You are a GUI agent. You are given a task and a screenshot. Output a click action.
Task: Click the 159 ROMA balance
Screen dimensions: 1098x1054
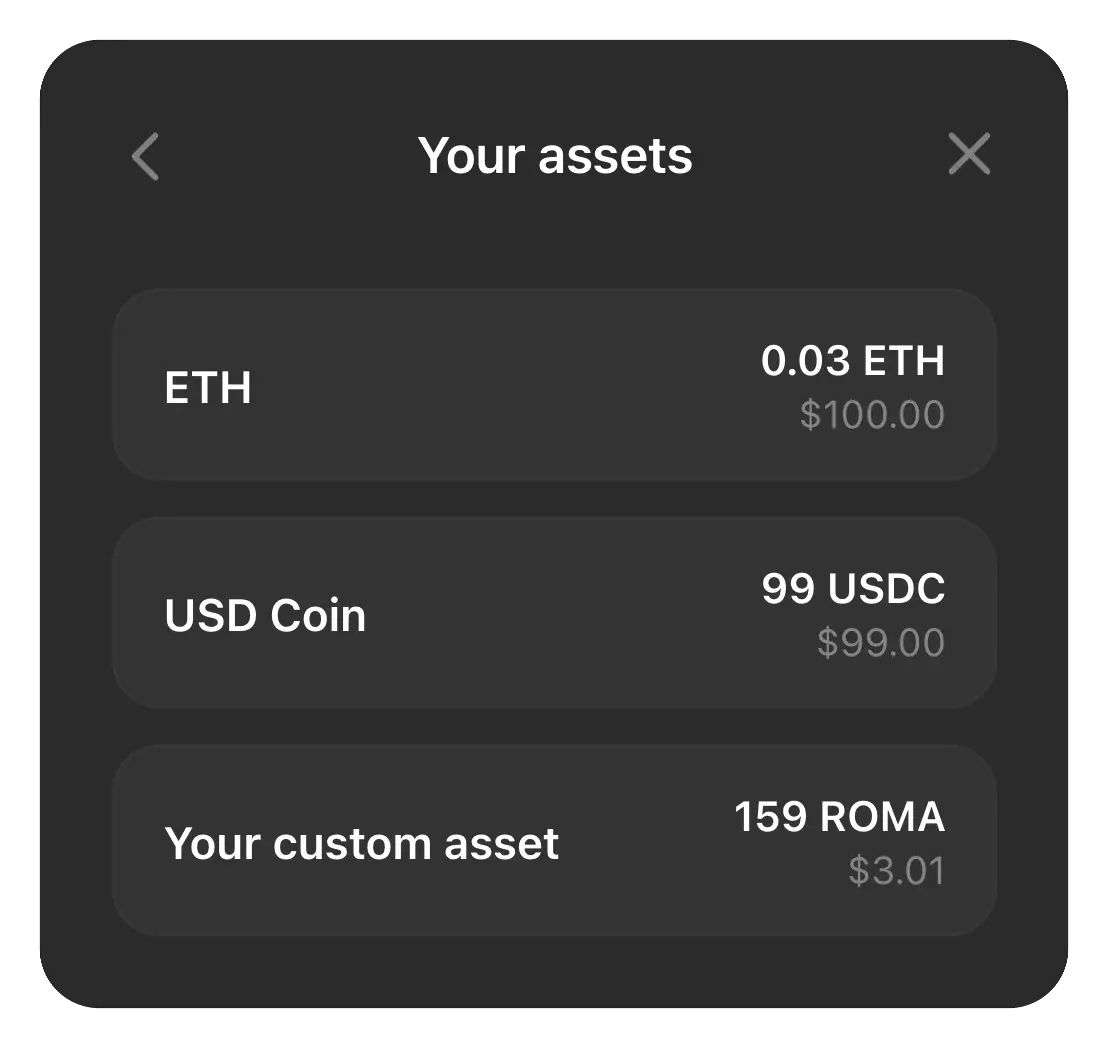[839, 817]
